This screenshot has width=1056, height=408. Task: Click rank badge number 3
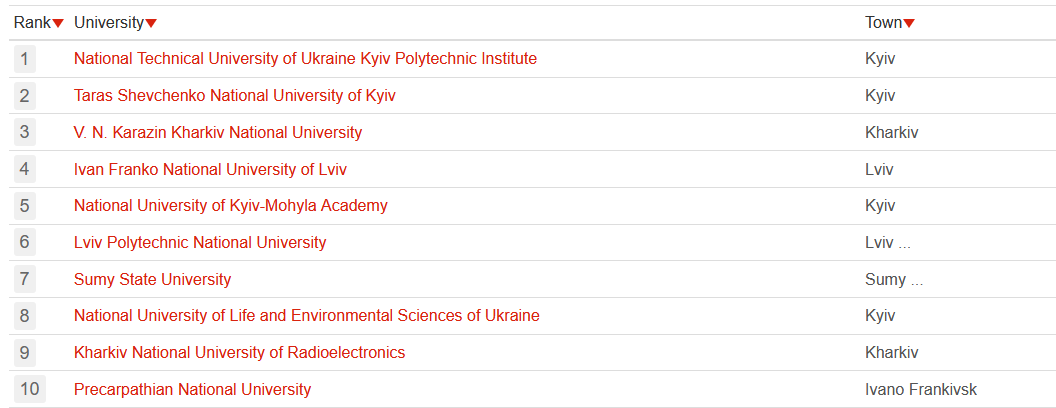pos(25,132)
